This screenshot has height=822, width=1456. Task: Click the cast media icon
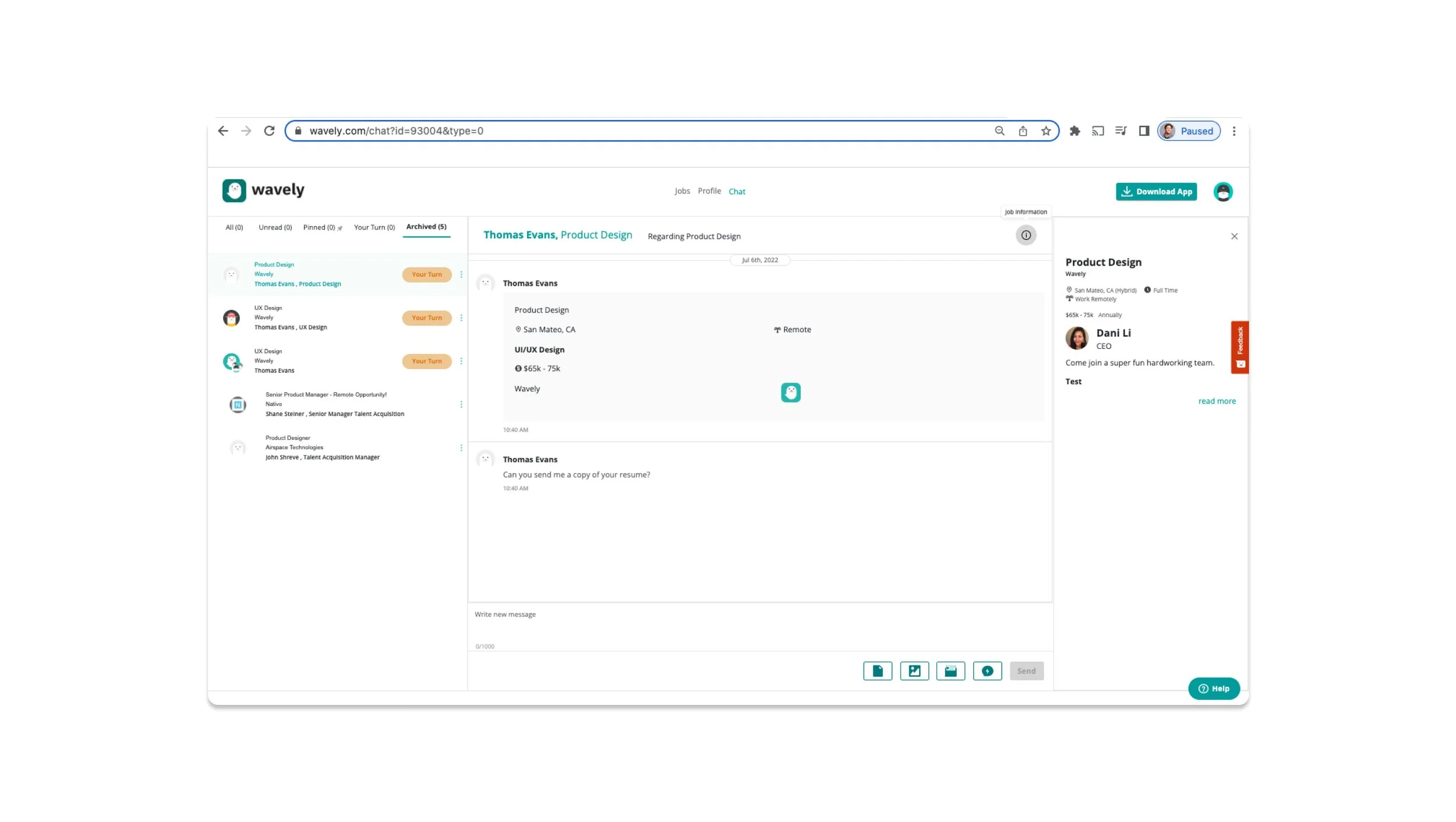(x=1098, y=131)
